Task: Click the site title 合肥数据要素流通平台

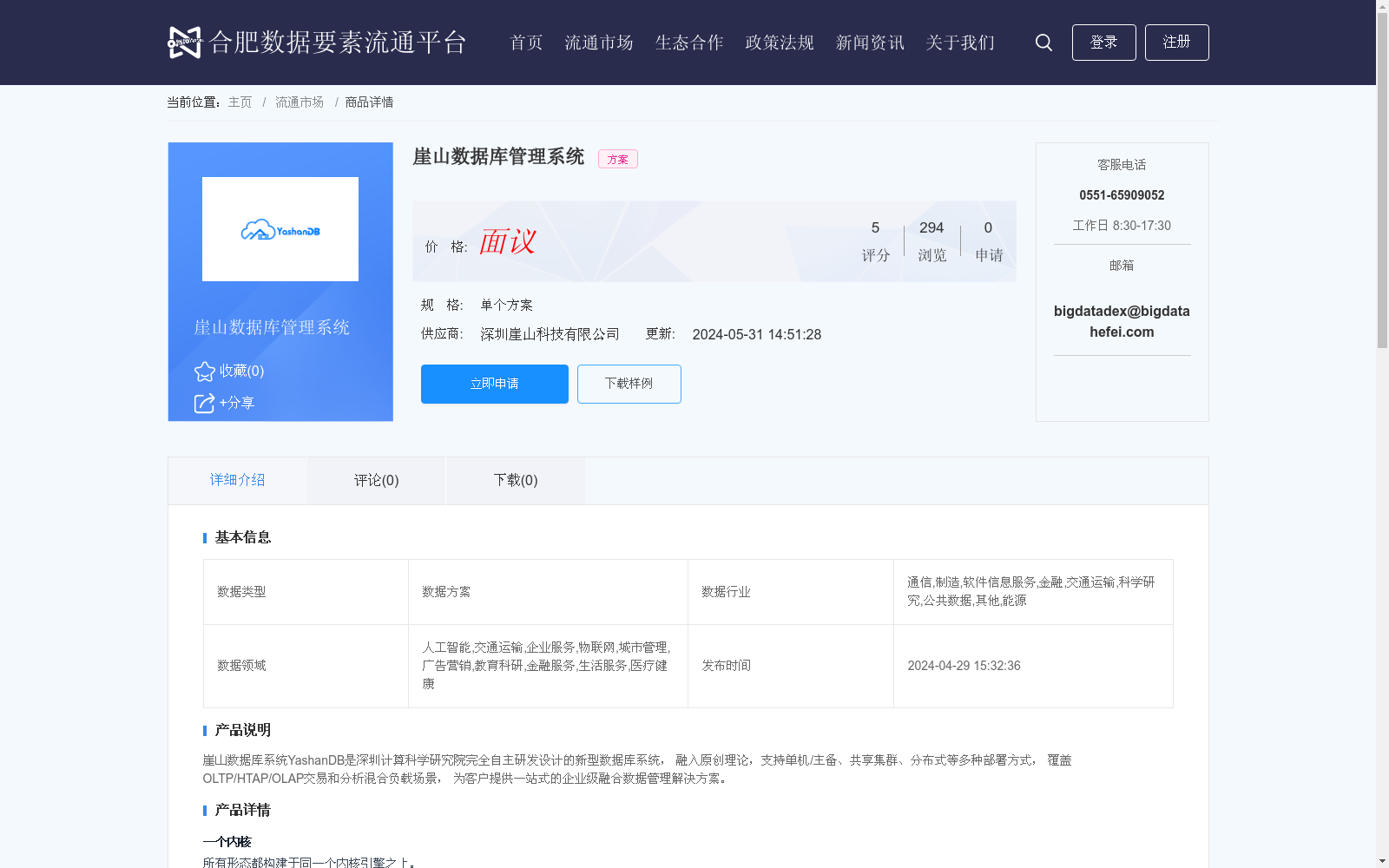Action: click(339, 43)
